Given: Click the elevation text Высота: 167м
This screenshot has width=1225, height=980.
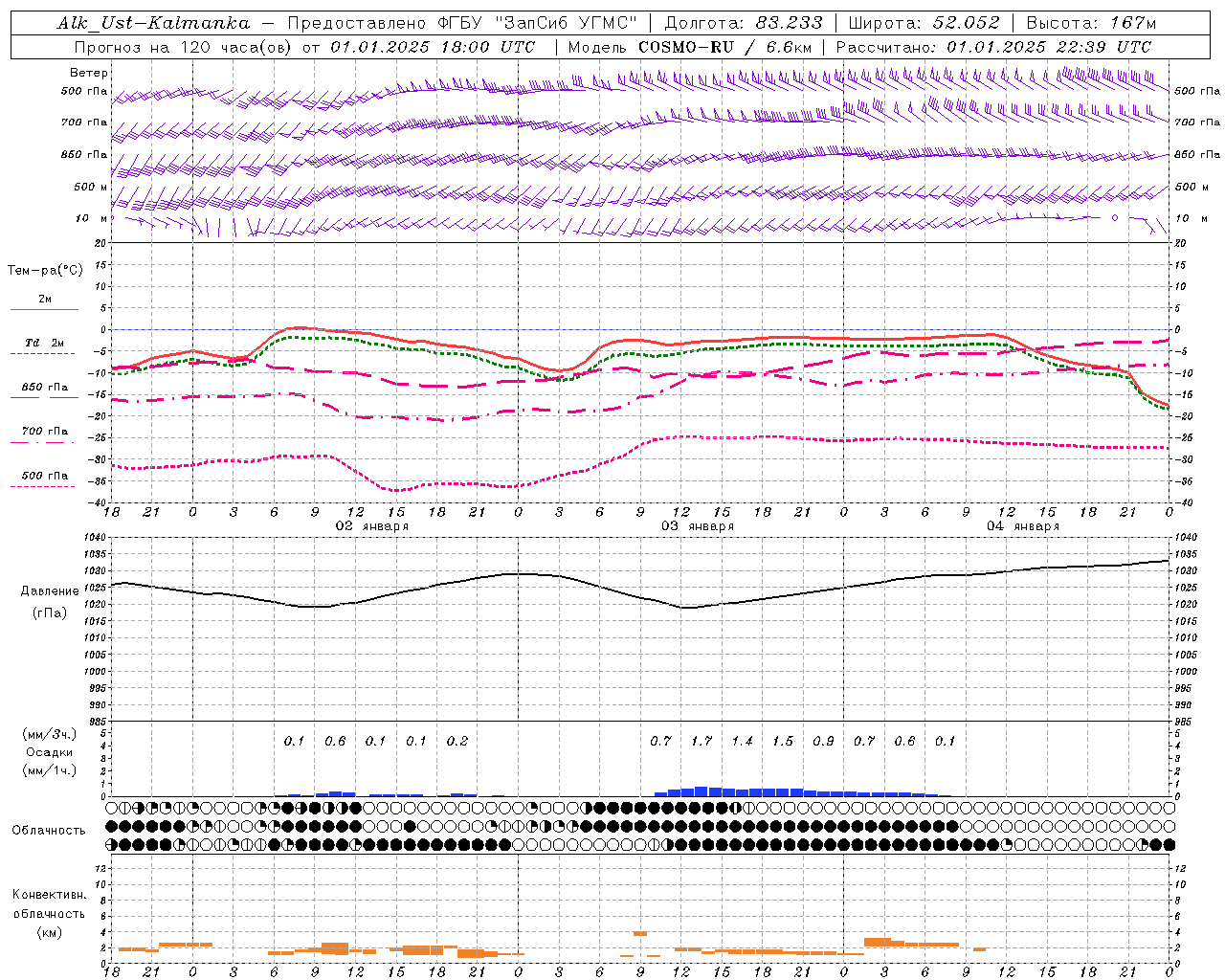Looking at the screenshot, I should coord(1091,23).
